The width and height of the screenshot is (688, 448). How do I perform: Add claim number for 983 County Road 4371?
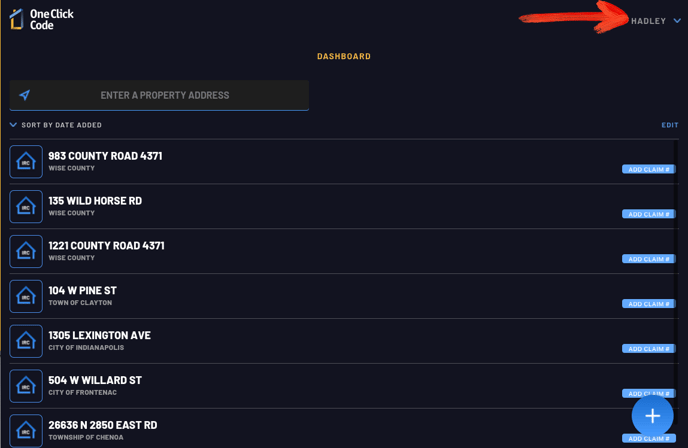click(x=649, y=169)
